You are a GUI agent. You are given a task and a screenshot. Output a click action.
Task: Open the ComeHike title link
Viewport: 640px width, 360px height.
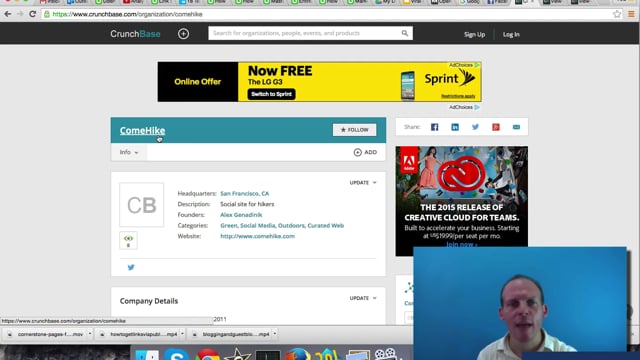coord(142,131)
